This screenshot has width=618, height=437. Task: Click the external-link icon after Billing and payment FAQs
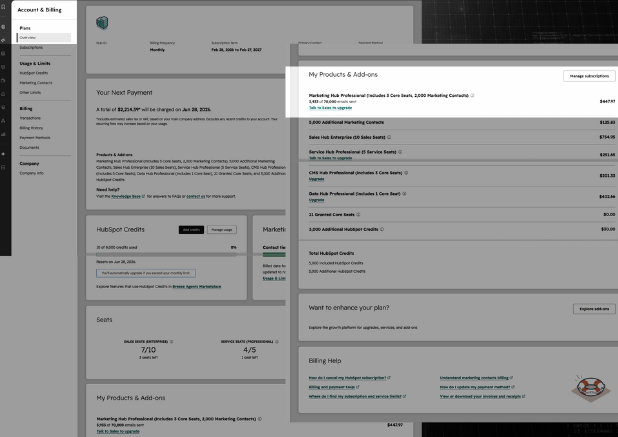pos(357,387)
